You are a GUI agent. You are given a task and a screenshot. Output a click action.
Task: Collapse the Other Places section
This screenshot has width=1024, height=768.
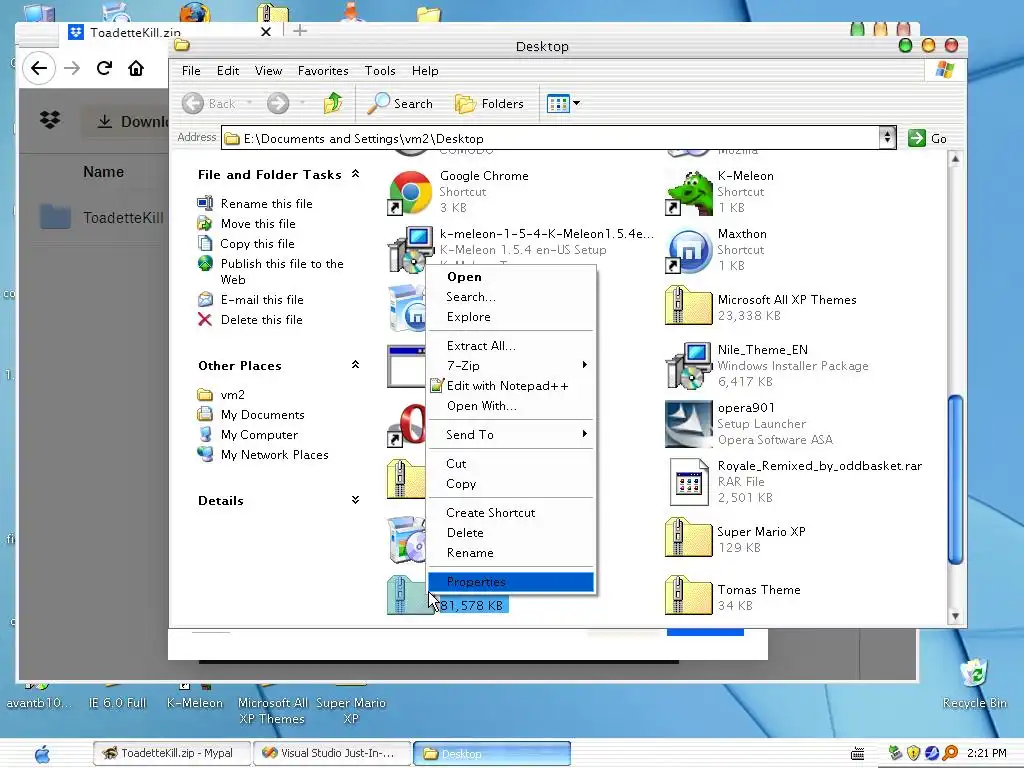[x=355, y=364]
